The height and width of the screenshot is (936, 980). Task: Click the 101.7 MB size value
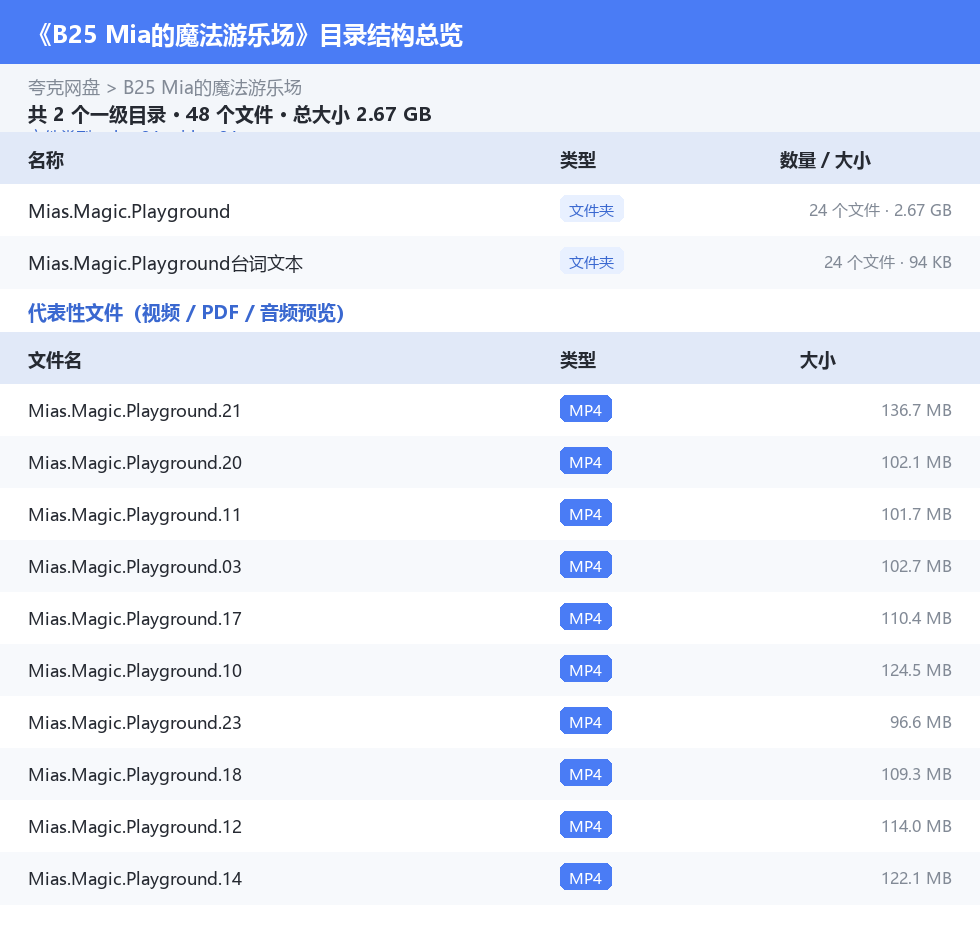pos(916,514)
